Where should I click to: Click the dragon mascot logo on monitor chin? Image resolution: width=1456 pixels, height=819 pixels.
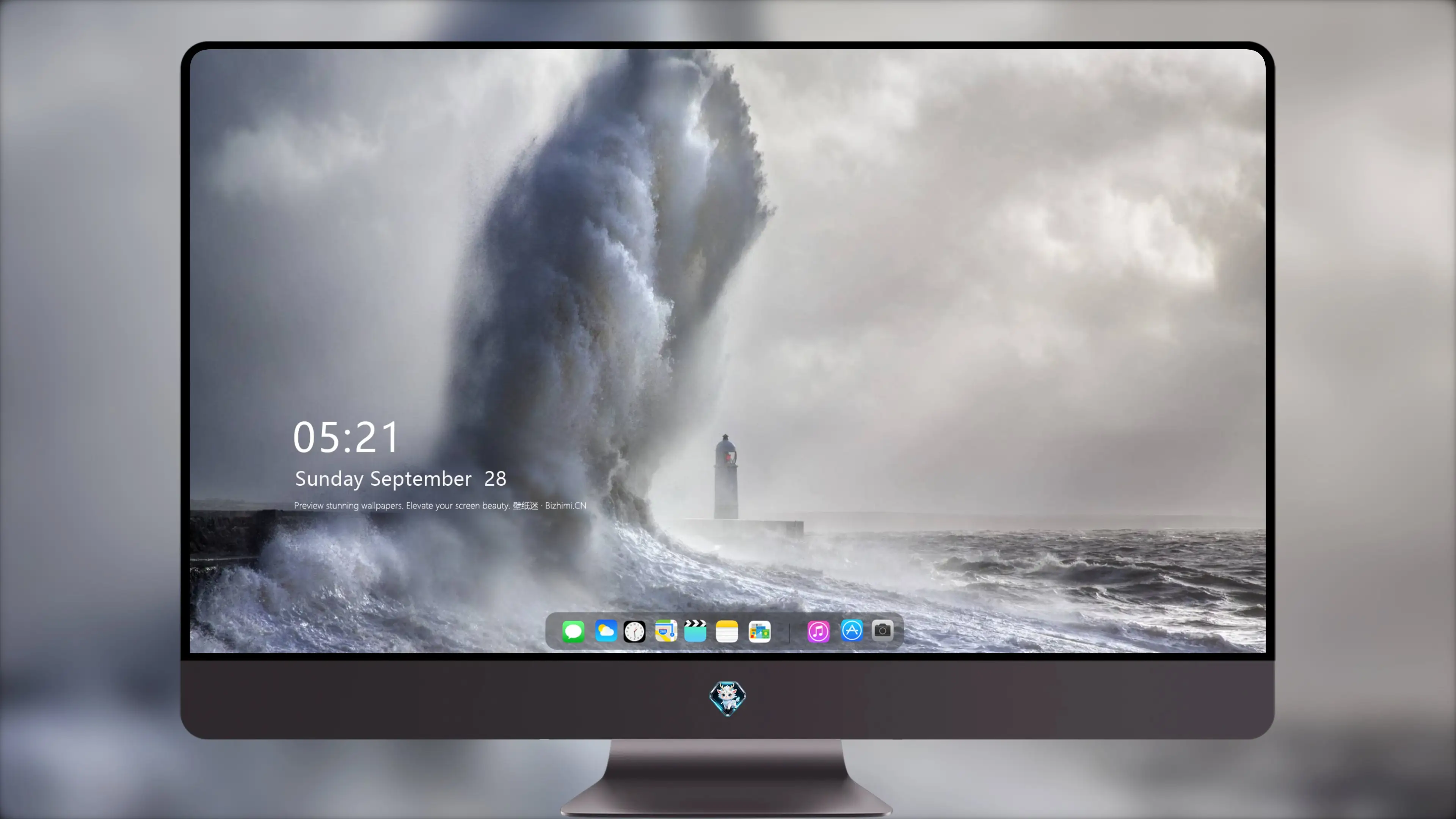coord(728,698)
